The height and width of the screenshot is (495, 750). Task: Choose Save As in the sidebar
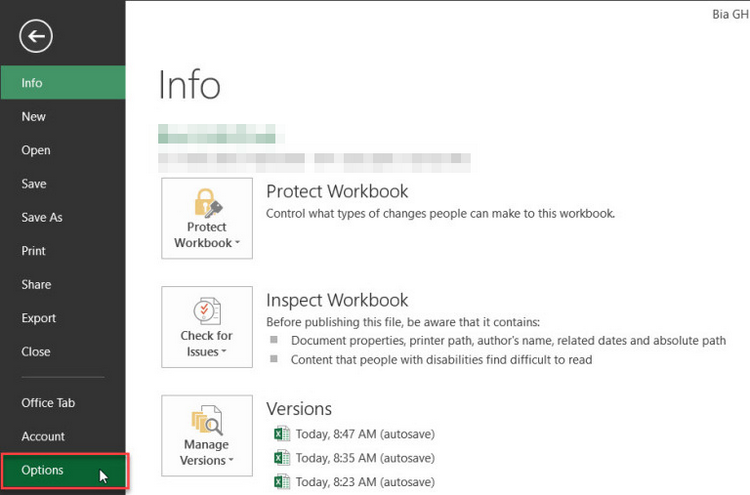pyautogui.click(x=63, y=218)
